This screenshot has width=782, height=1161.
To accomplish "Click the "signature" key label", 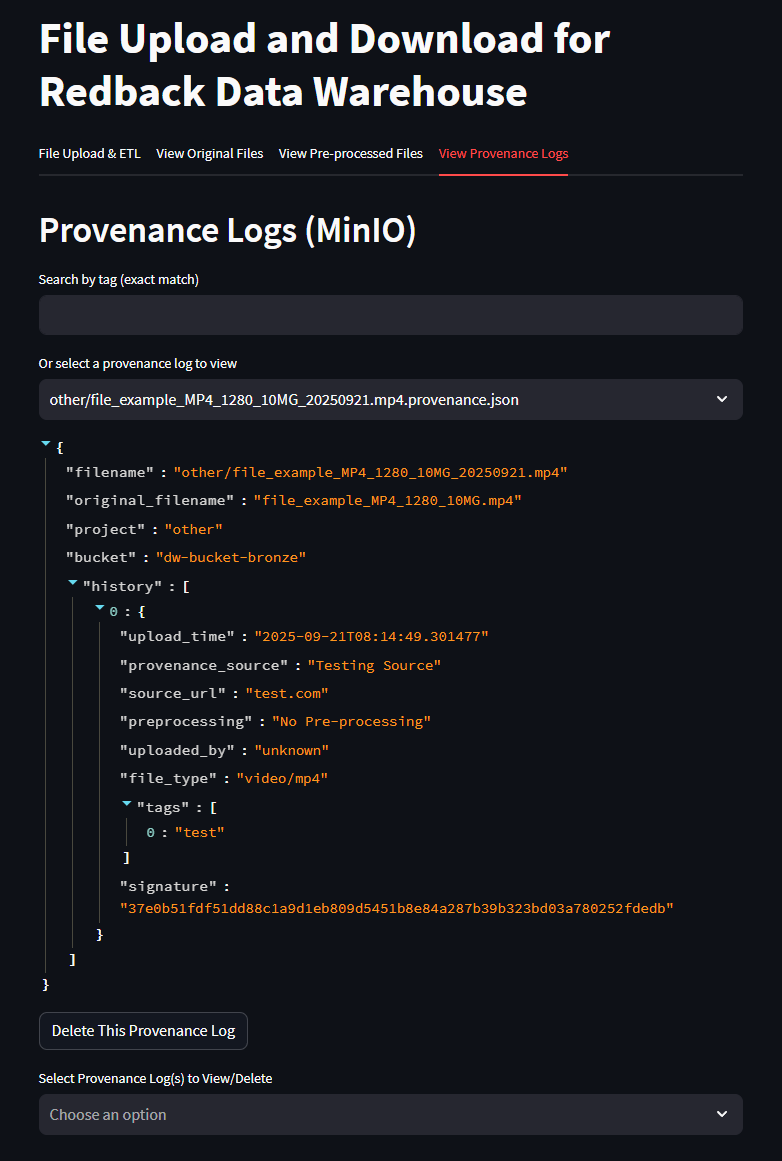I will click(168, 886).
